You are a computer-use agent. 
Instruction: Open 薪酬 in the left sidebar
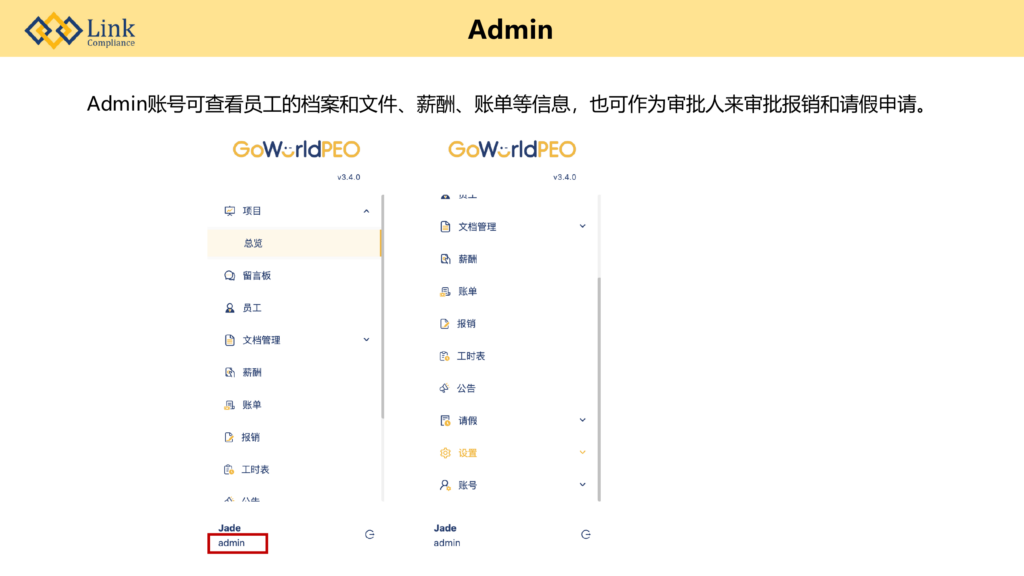point(252,372)
